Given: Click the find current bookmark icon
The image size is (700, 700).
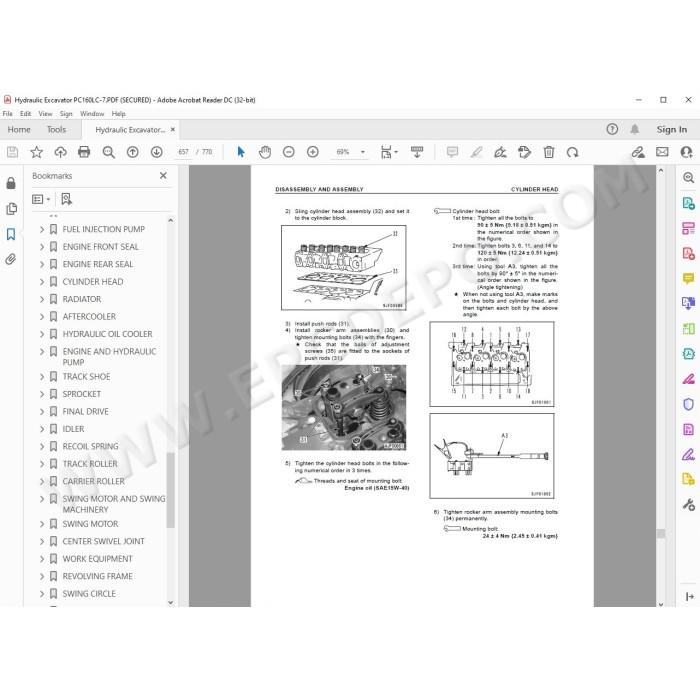Looking at the screenshot, I should (x=67, y=199).
